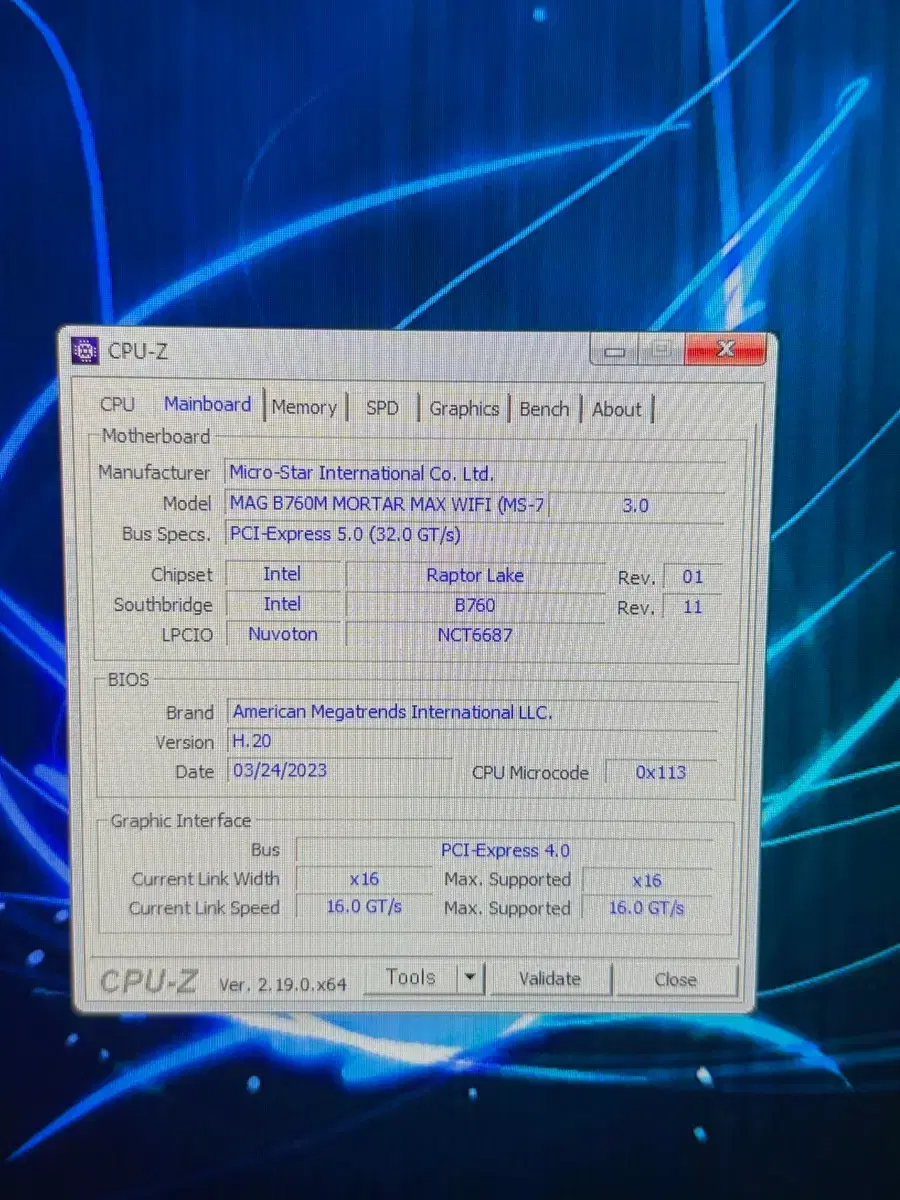Click the version text Ver. 2.19.0.x64
The width and height of the screenshot is (900, 1200).
coord(282,984)
